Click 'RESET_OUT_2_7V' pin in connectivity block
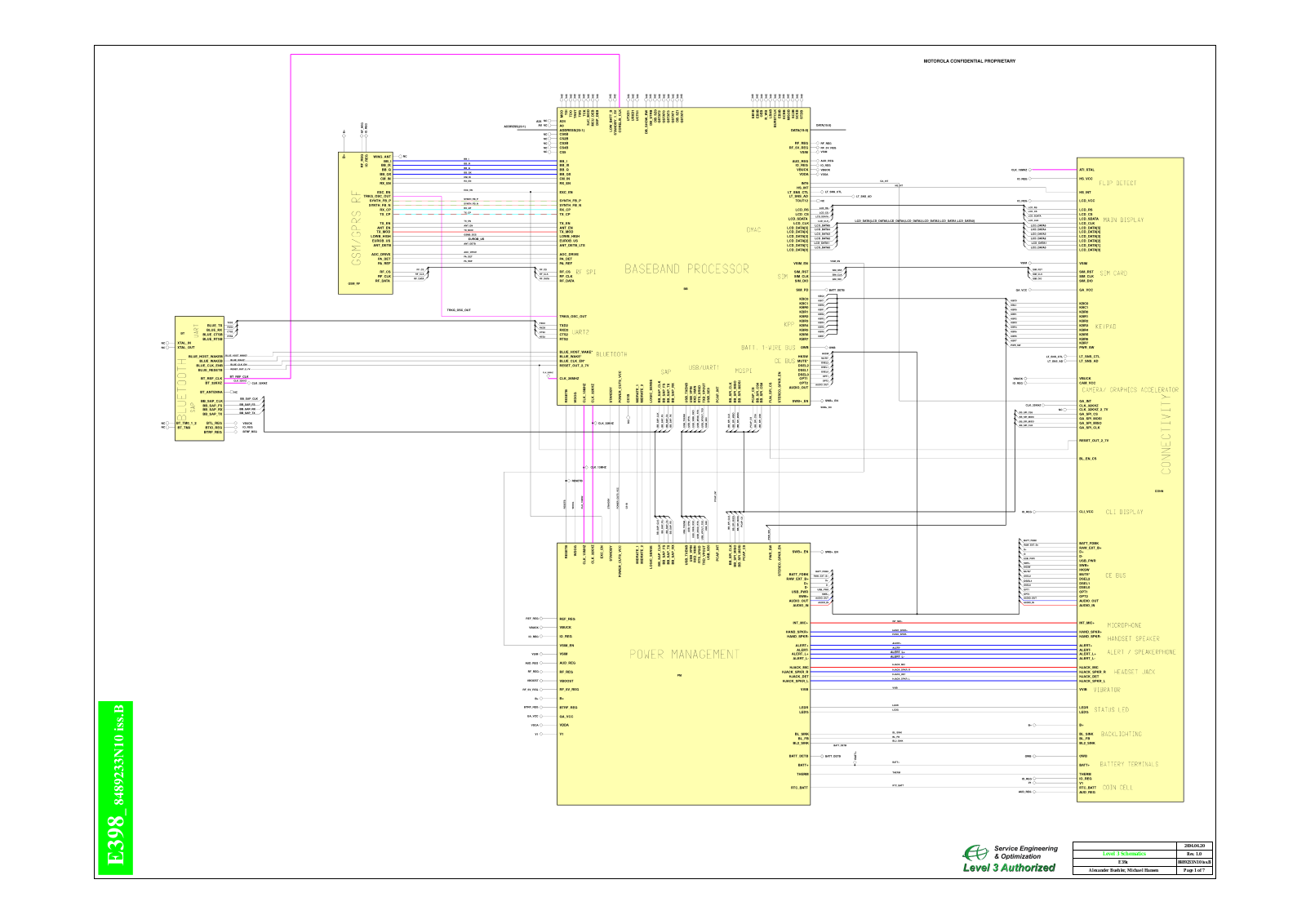The image size is (1306, 924). click(1094, 440)
